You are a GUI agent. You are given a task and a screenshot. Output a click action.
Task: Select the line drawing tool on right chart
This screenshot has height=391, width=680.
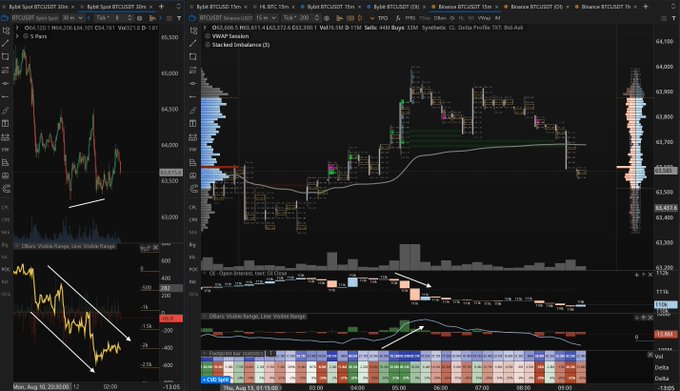click(x=193, y=43)
